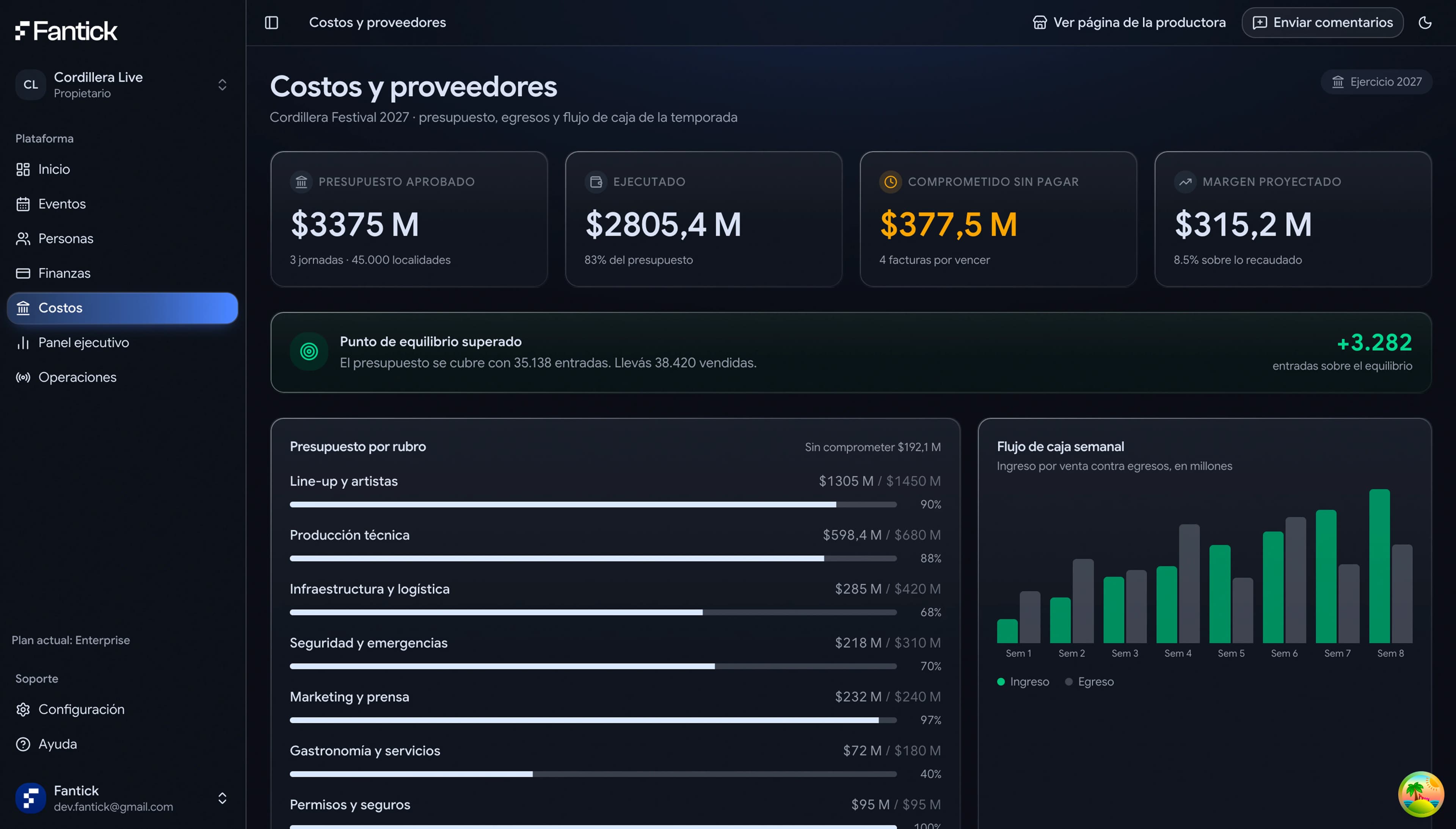Click the Sem 1 green ingreso bar
This screenshot has width=1456, height=829.
pyautogui.click(x=1007, y=631)
